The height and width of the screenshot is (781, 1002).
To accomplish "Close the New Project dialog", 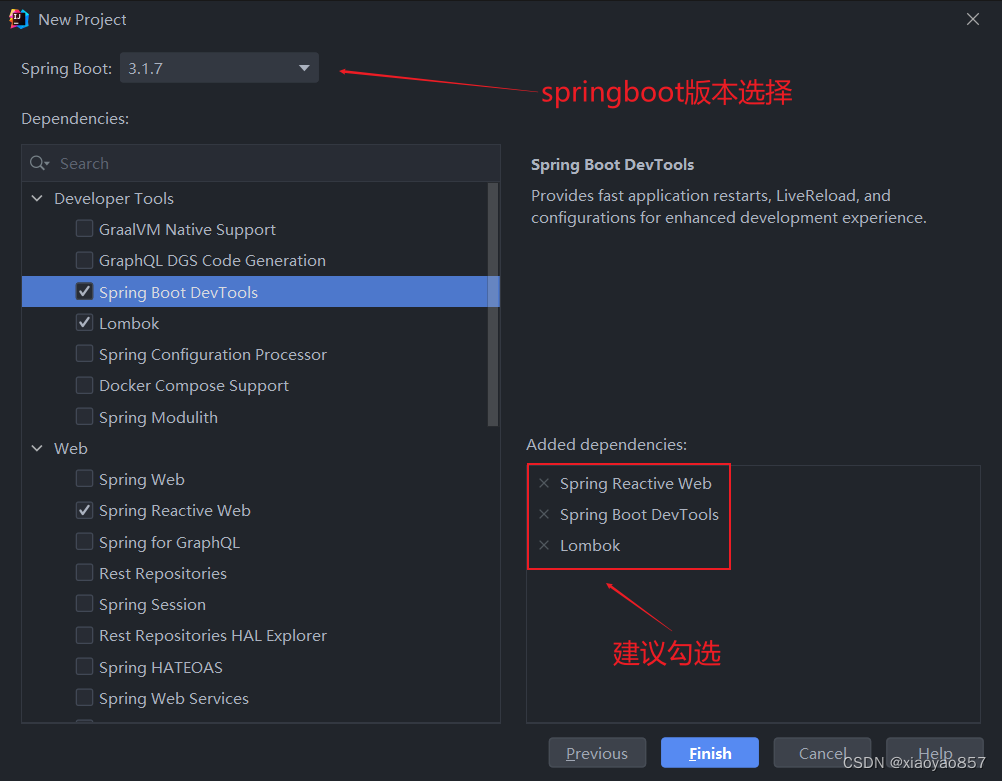I will 973,19.
